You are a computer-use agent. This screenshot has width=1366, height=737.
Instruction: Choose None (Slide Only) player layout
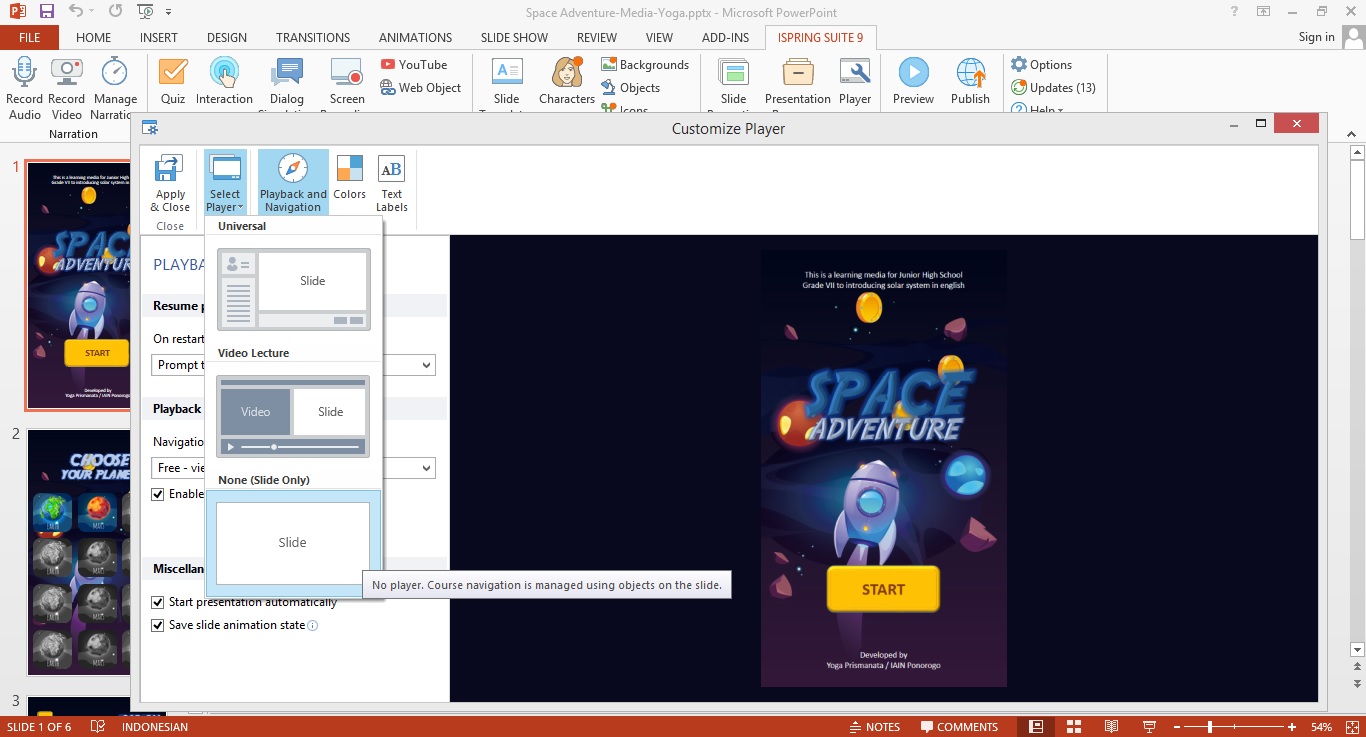tap(293, 543)
